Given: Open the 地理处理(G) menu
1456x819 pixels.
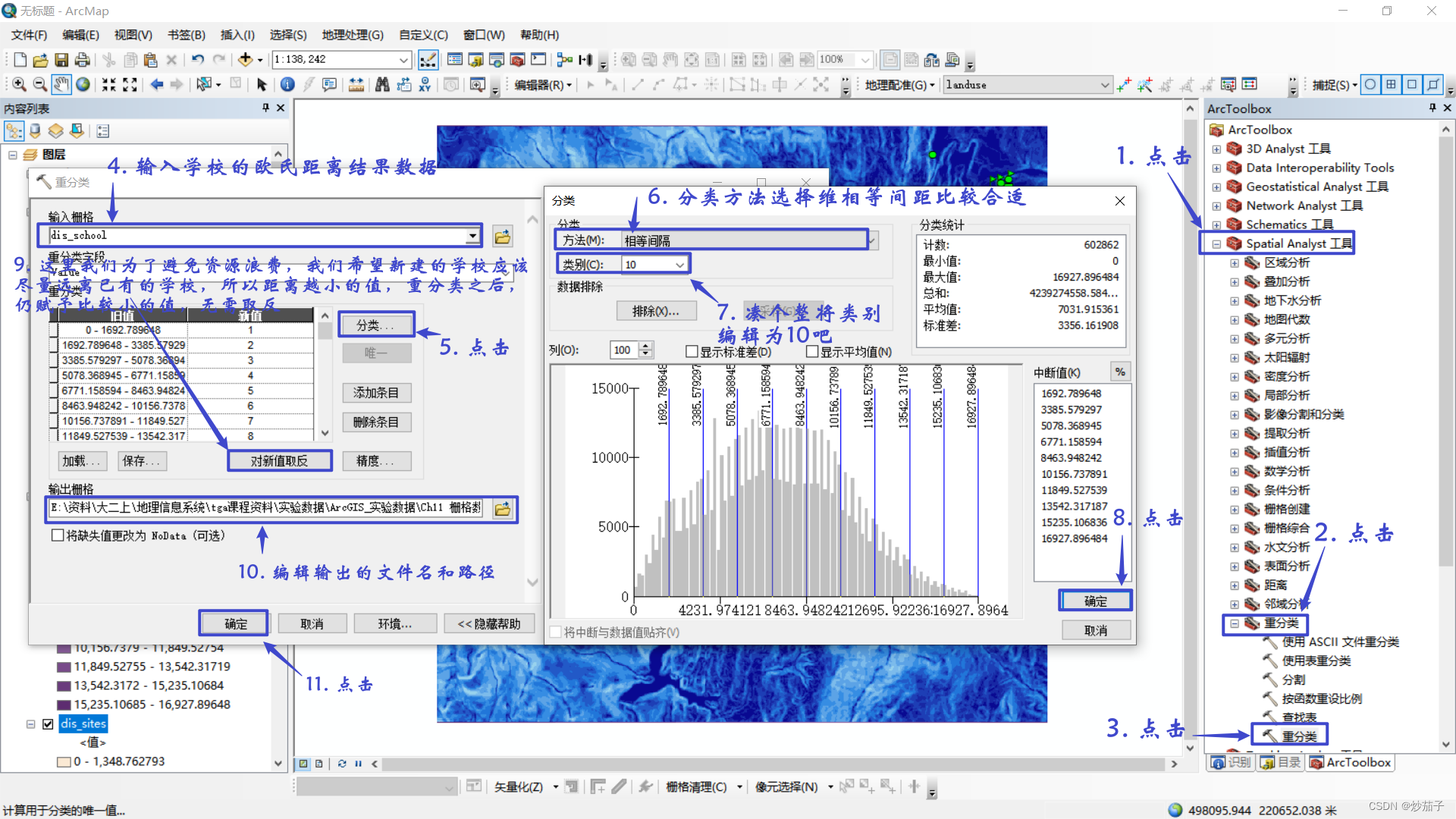Looking at the screenshot, I should pyautogui.click(x=353, y=35).
